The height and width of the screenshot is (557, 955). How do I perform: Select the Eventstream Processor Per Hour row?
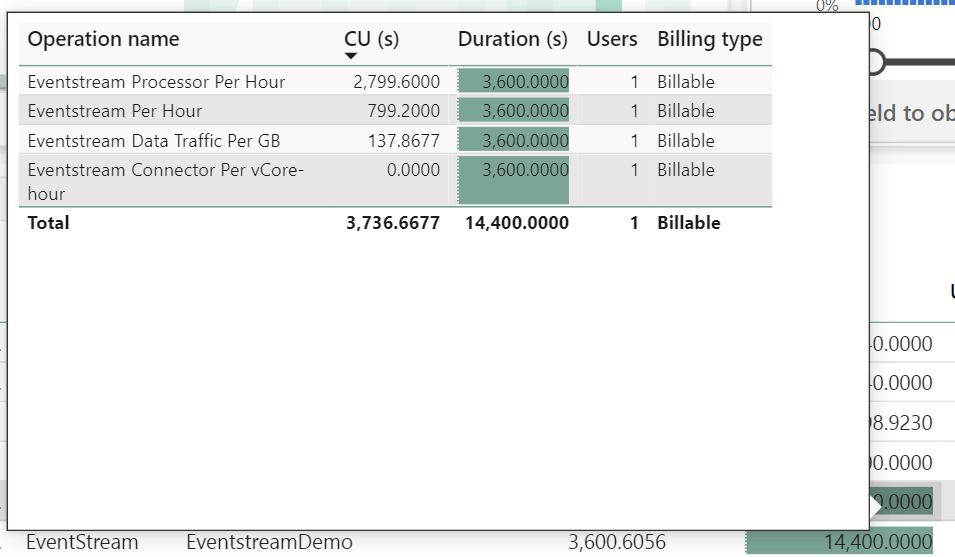coord(156,82)
